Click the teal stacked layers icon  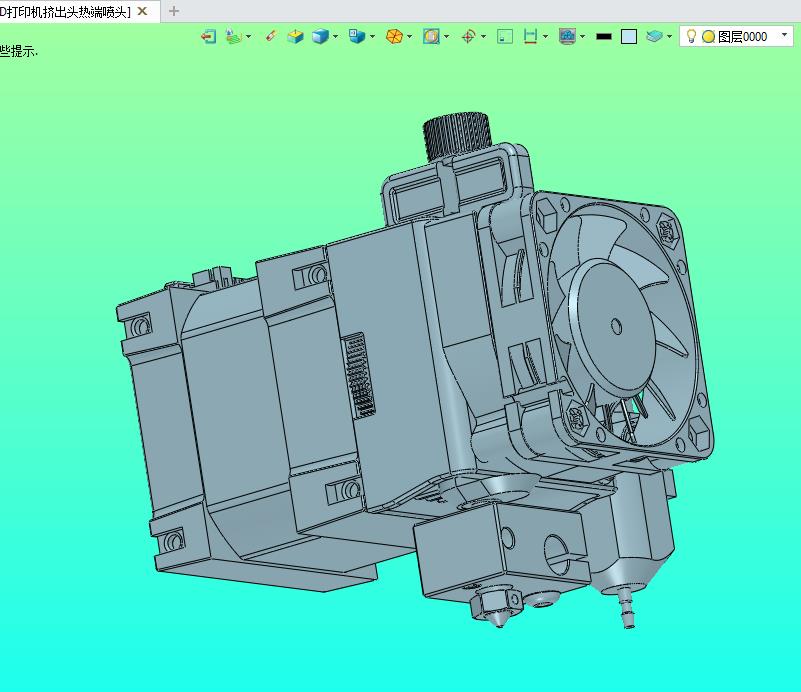654,36
